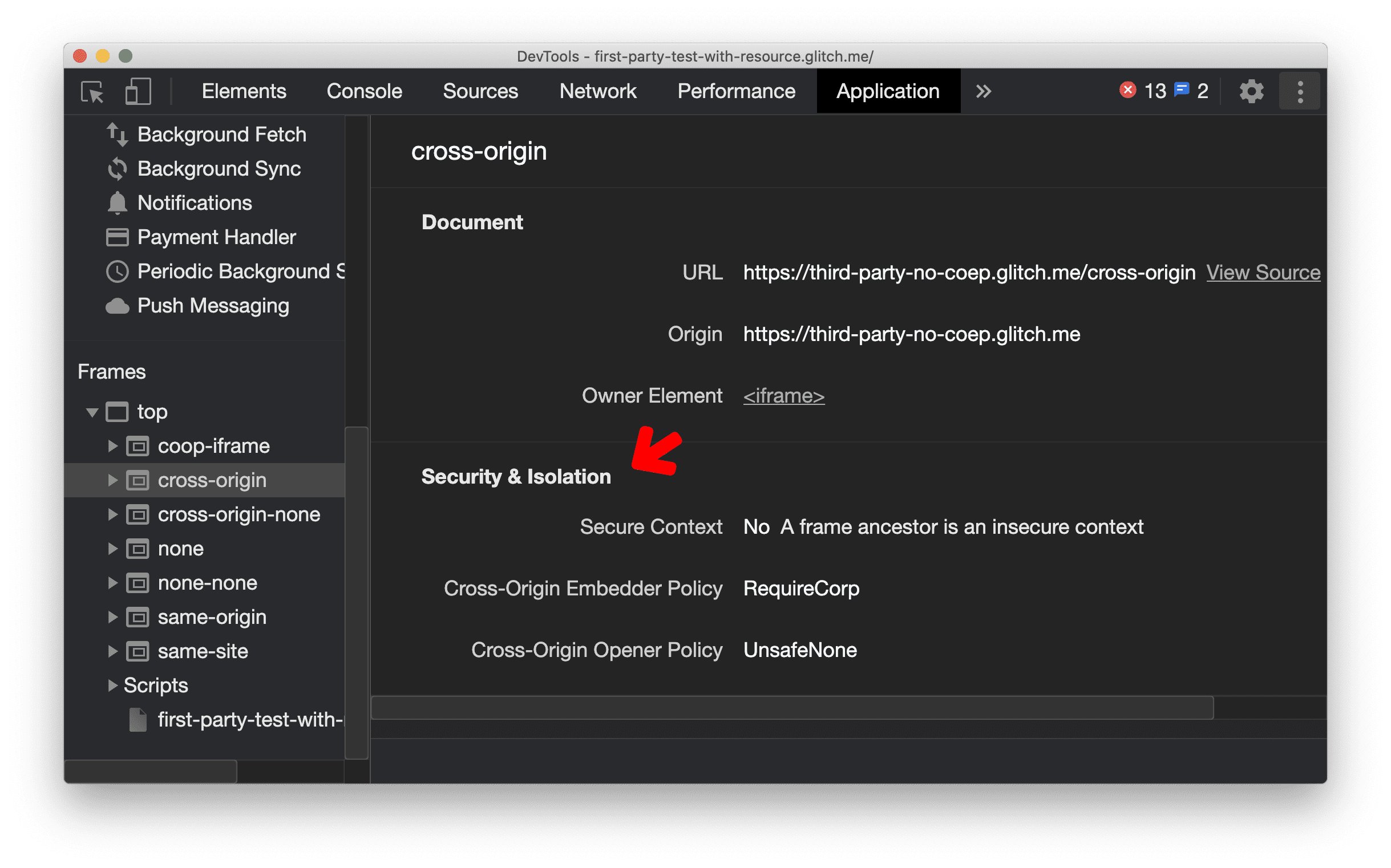Select the none frame in sidebar
This screenshot has width=1391, height=868.
coord(181,548)
